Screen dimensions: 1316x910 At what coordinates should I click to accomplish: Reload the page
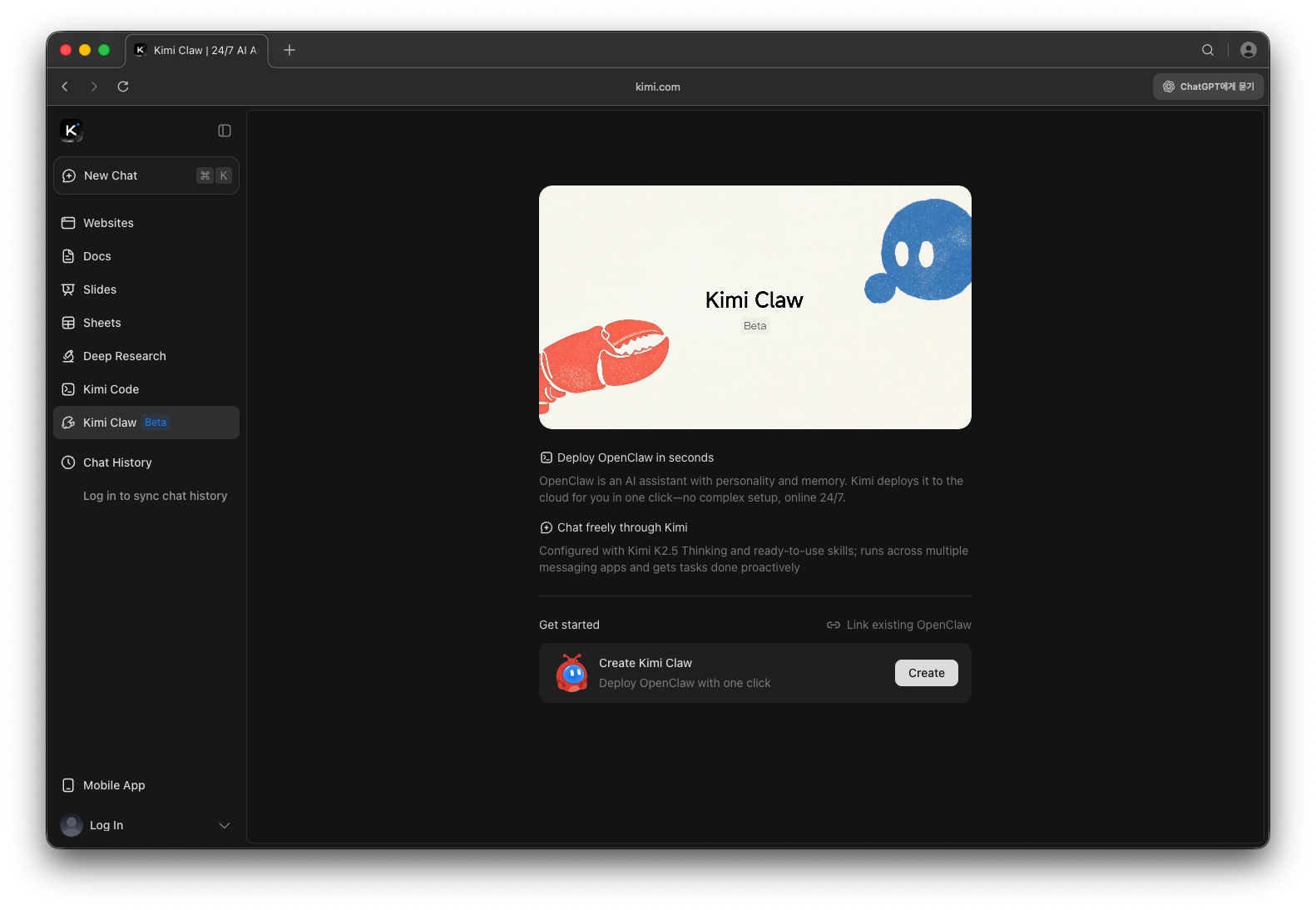tap(123, 87)
